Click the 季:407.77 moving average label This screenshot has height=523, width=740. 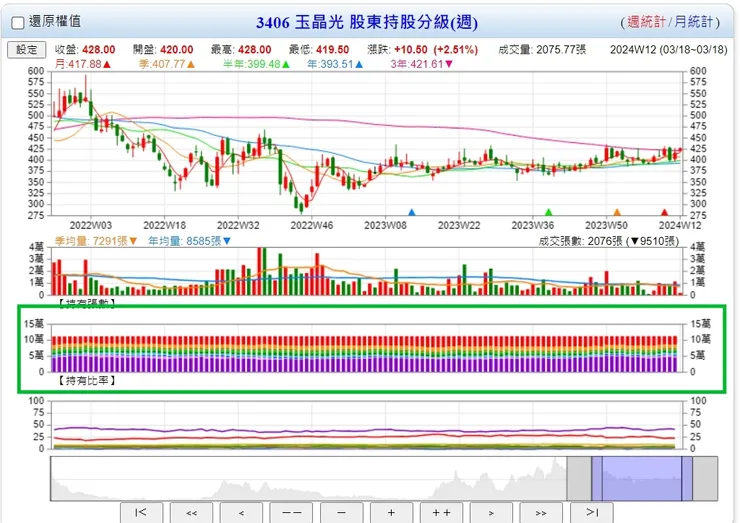click(x=167, y=64)
